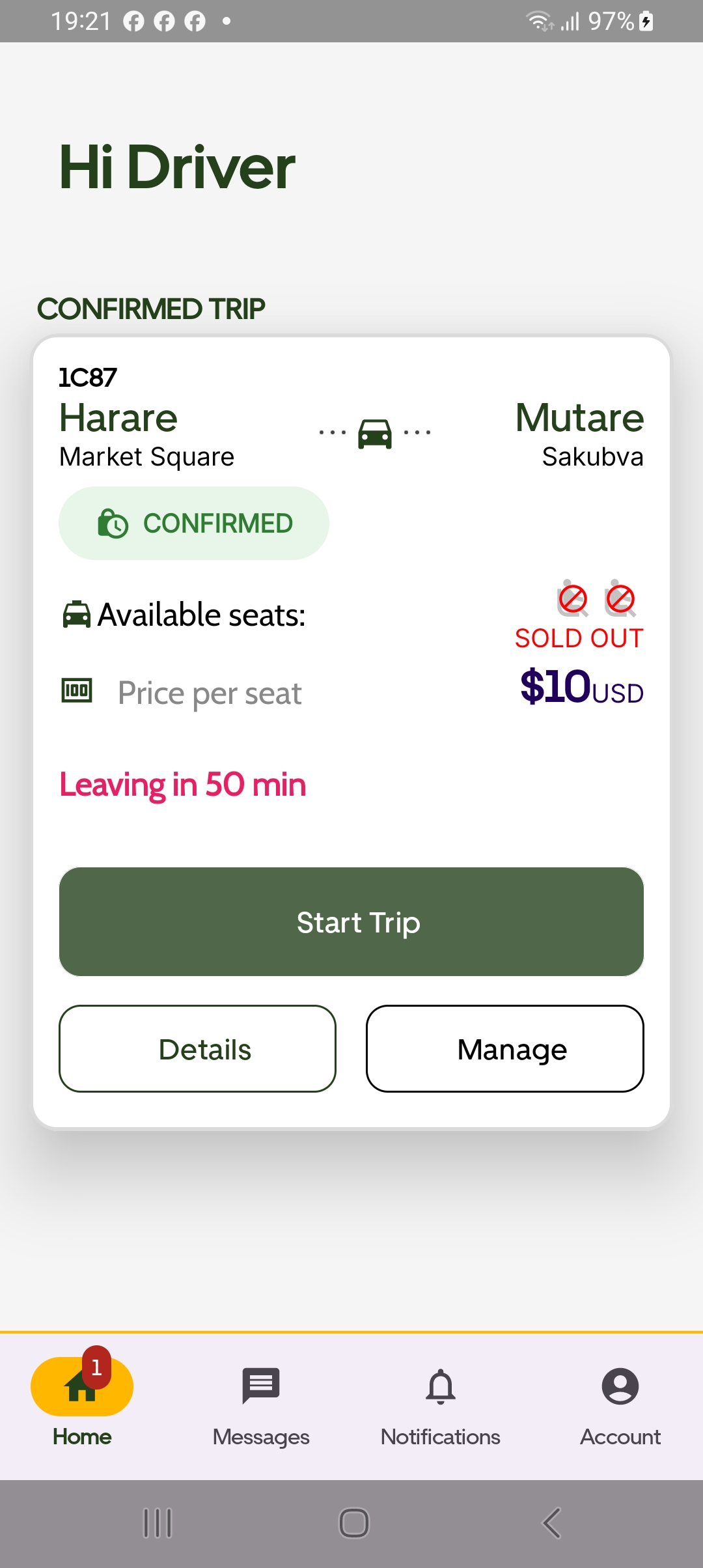Image resolution: width=703 pixels, height=1568 pixels.
Task: Open the Messages tab
Action: (x=261, y=1387)
